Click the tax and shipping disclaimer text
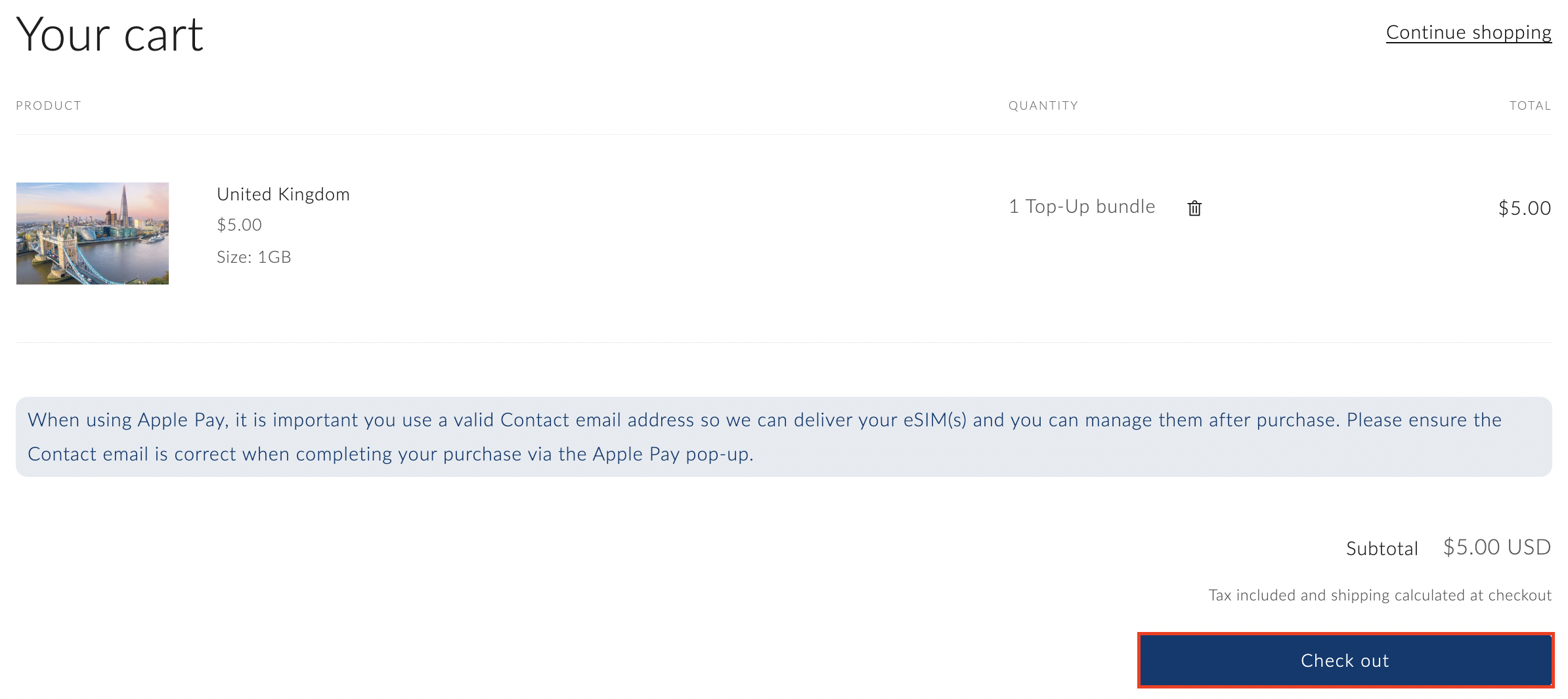Viewport: 1568px width, 699px height. (x=1380, y=595)
